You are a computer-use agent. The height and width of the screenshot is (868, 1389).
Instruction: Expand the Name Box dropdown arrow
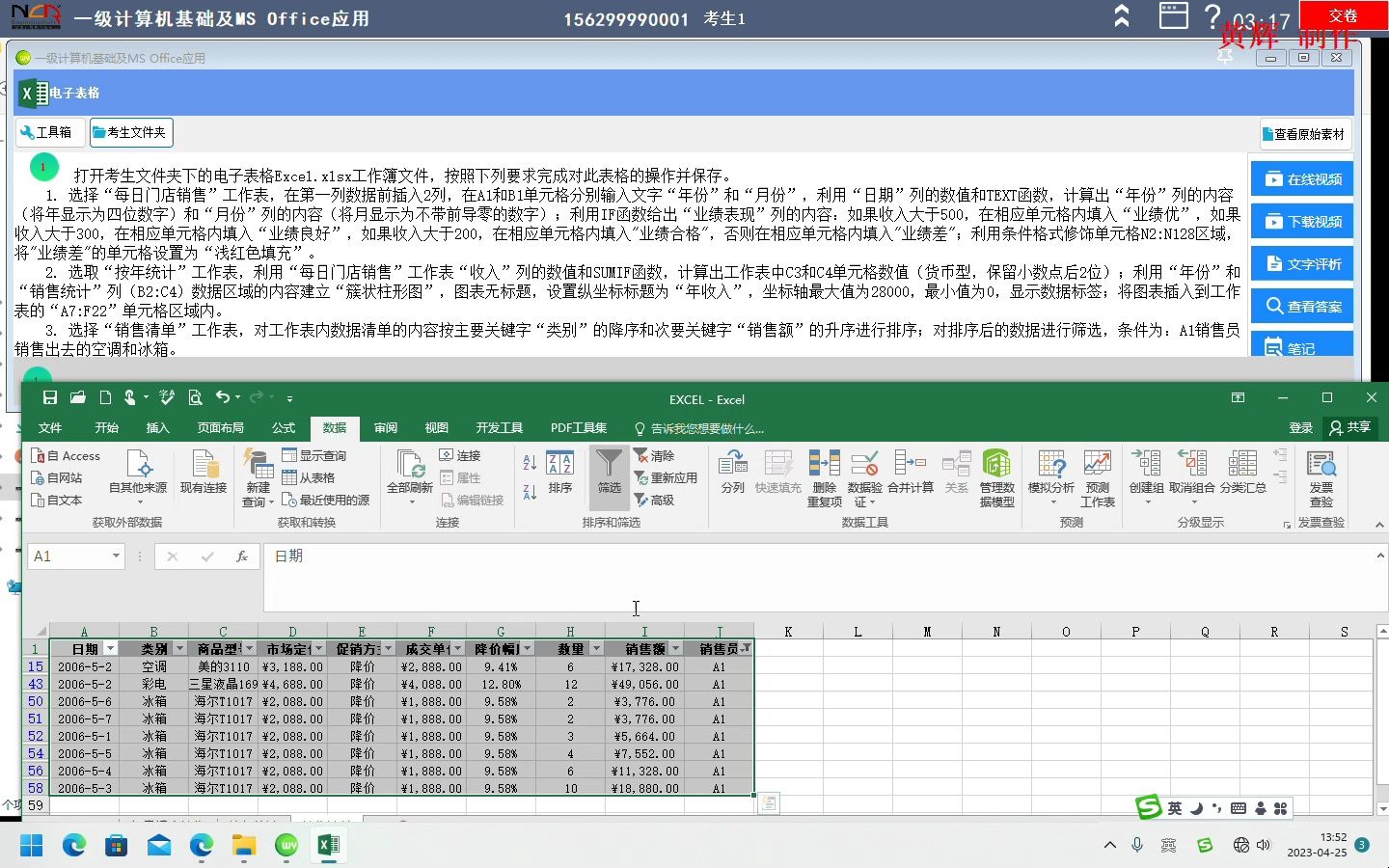116,556
